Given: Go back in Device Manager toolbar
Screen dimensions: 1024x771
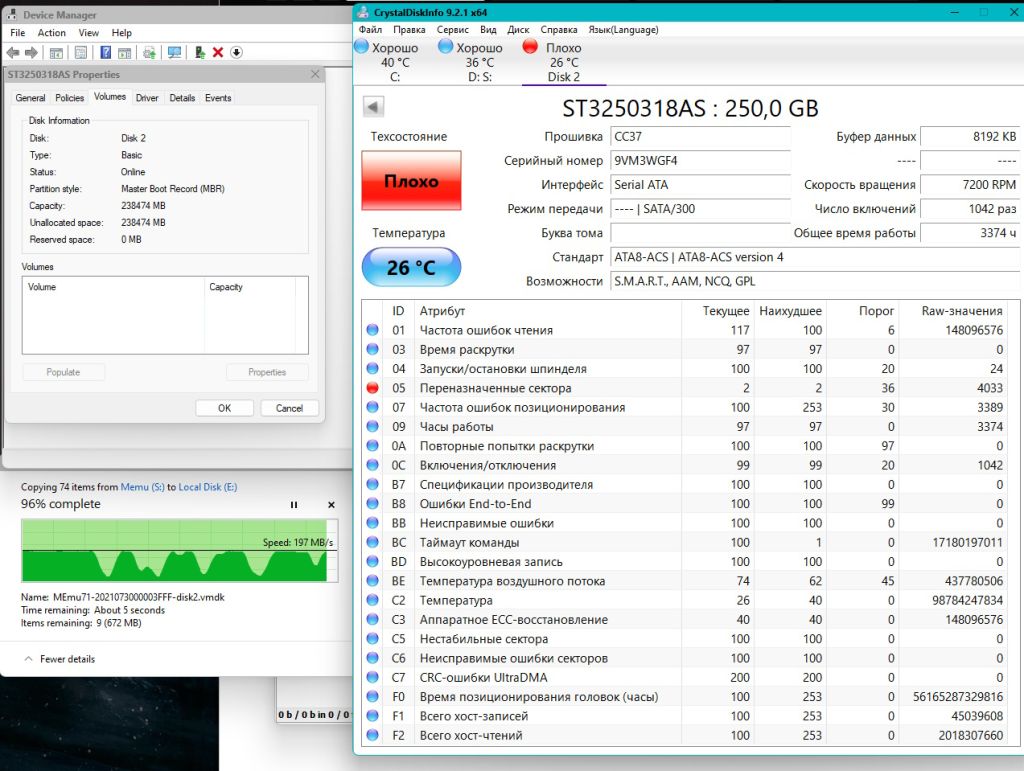Looking at the screenshot, I should click(12, 53).
